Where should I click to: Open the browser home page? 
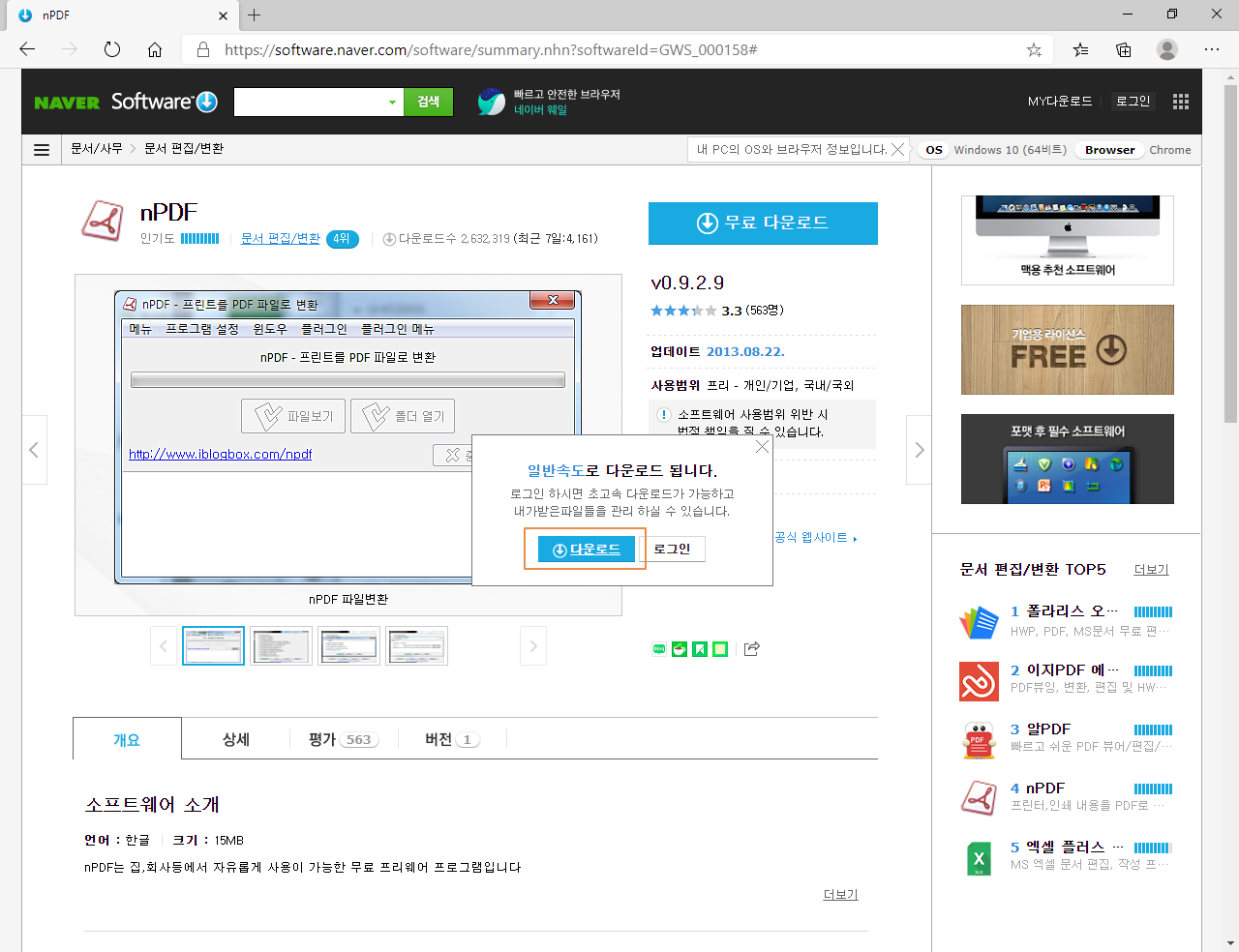[155, 49]
